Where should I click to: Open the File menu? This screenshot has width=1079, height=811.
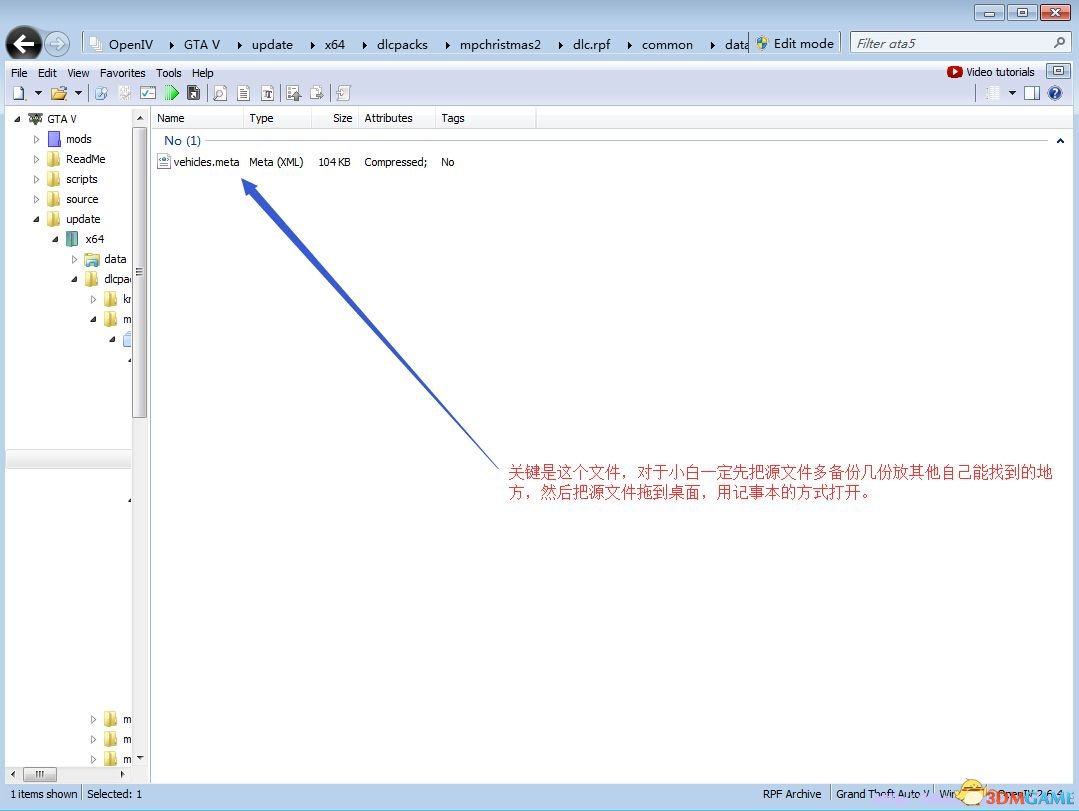tap(19, 73)
